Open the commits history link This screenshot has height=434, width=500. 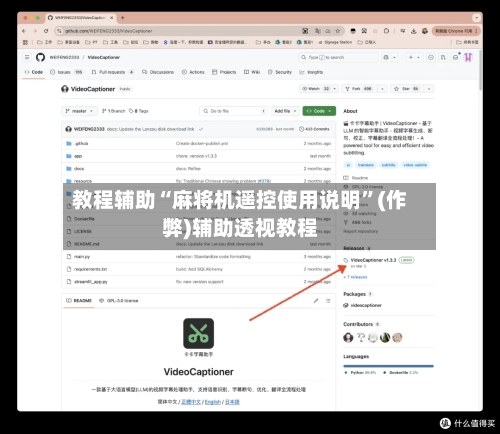pos(314,129)
